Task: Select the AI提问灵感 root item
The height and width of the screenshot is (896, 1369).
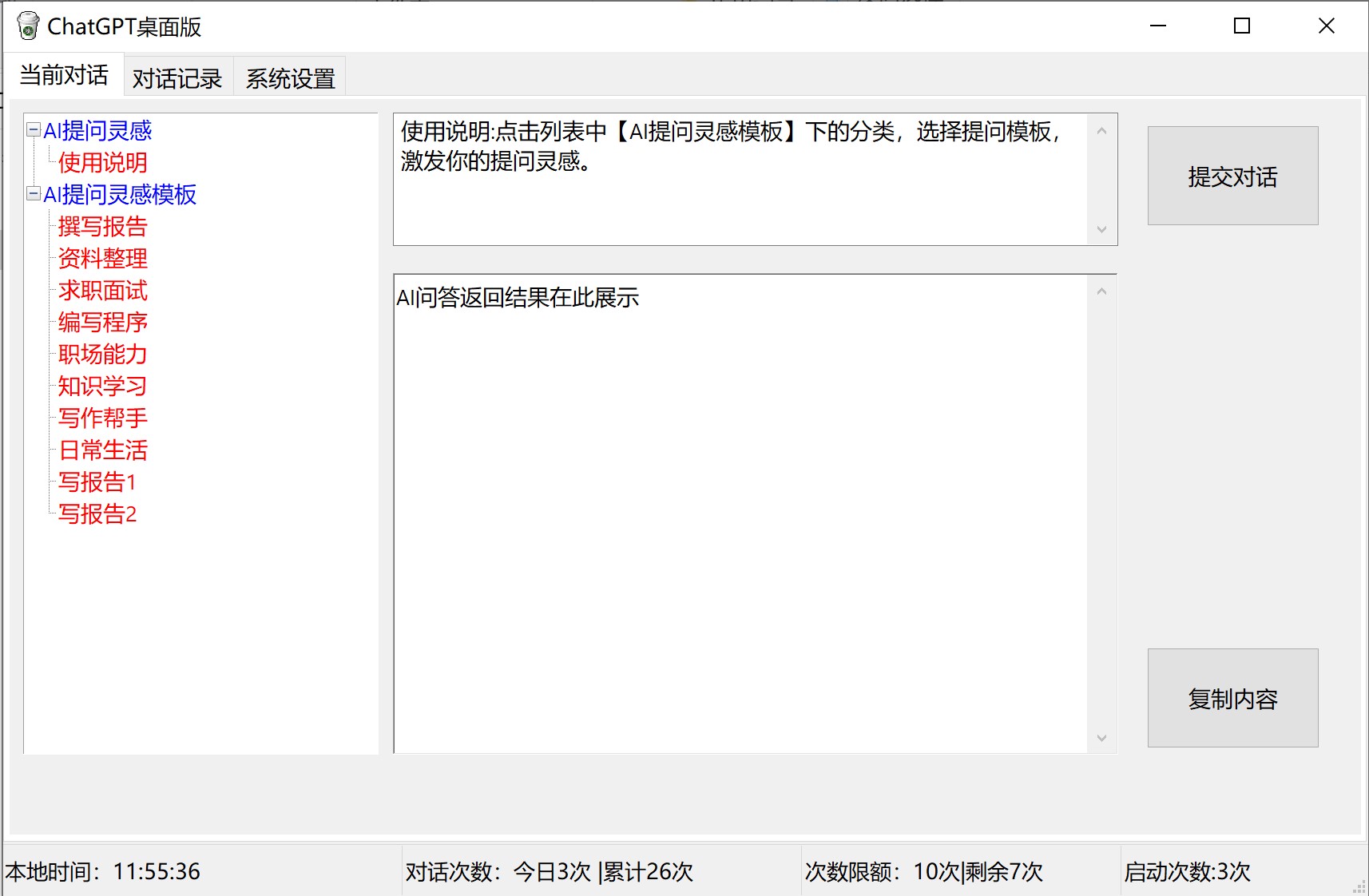Action: (x=97, y=130)
